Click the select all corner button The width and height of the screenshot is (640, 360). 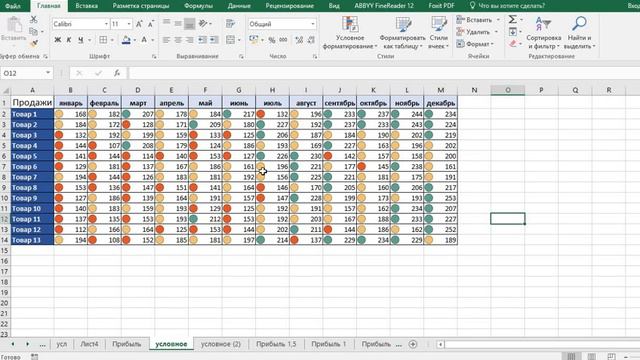(5, 90)
